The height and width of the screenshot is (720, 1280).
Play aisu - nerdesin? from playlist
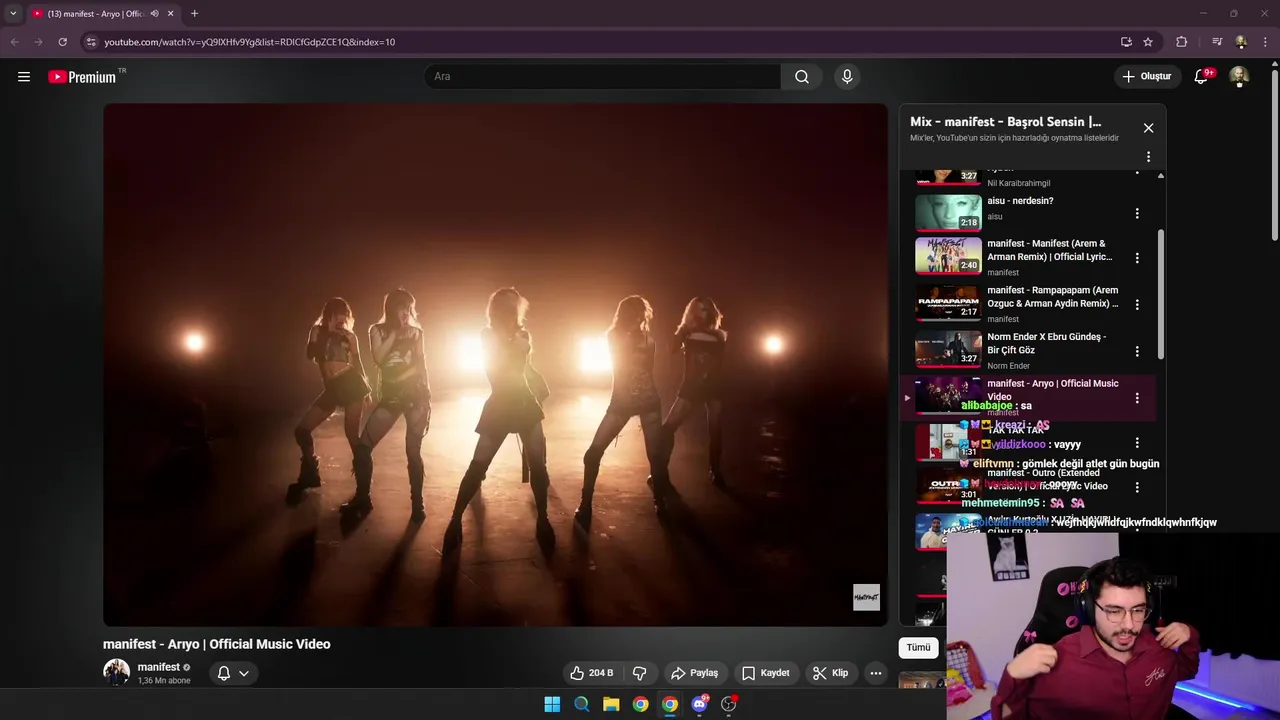948,212
